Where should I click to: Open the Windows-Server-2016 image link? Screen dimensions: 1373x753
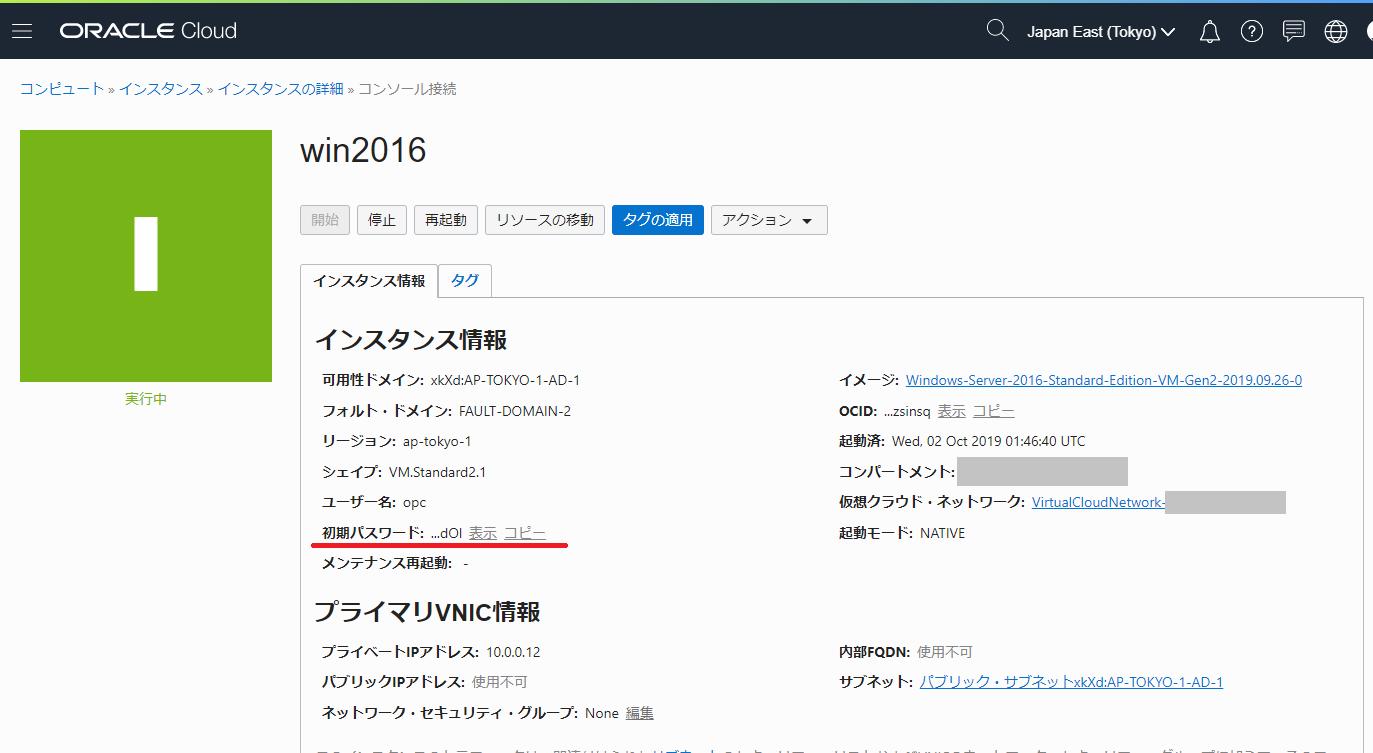coord(1104,380)
